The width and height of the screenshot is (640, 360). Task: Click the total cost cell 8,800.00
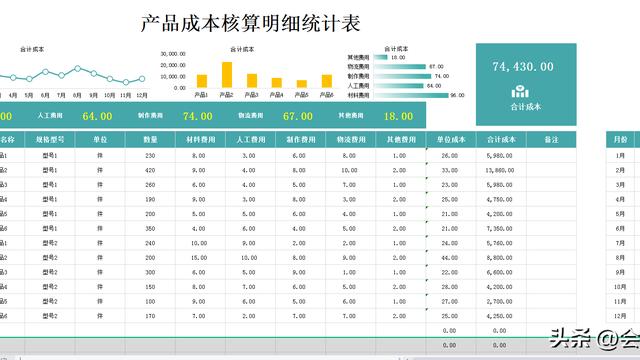tap(500, 258)
